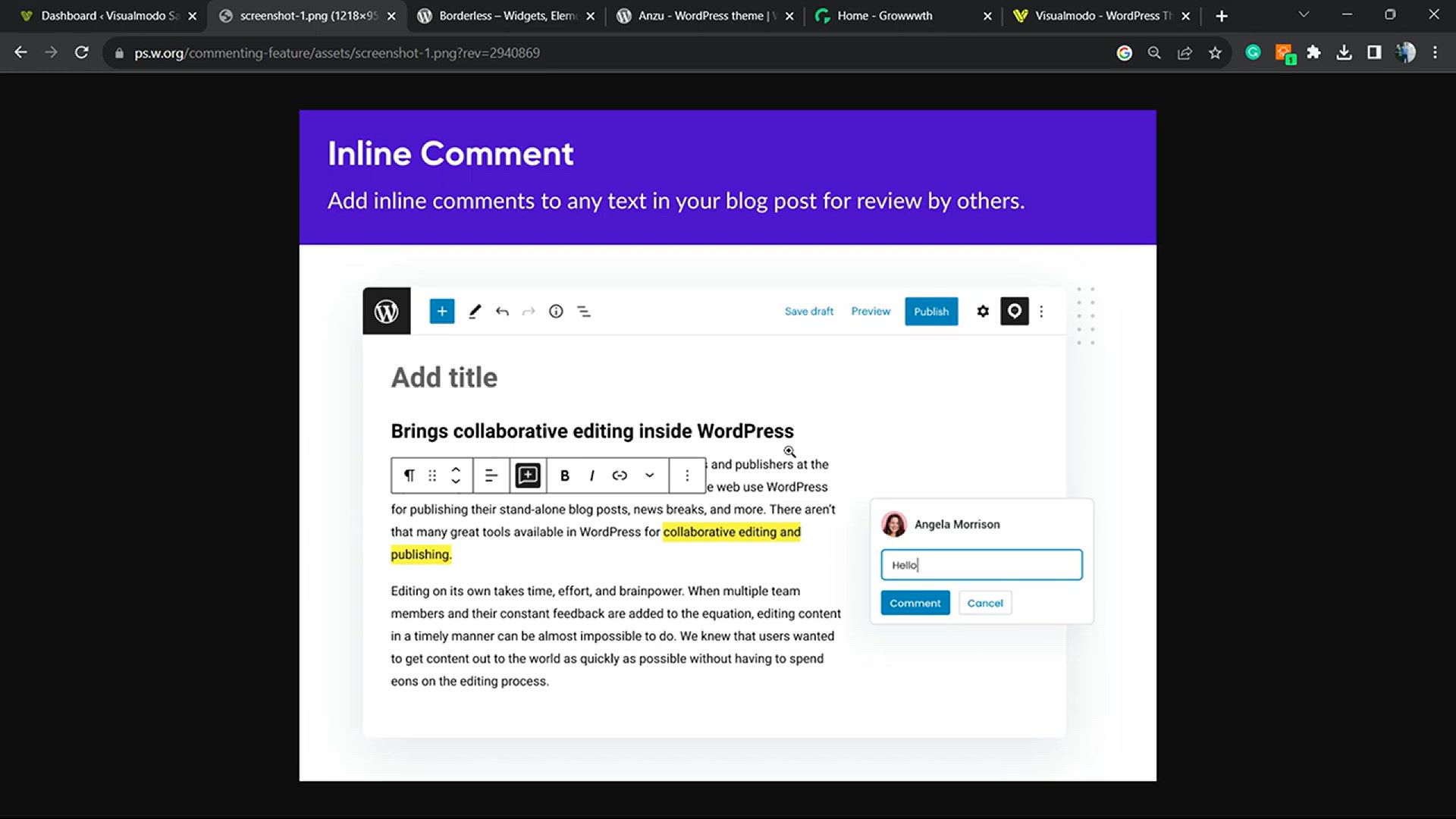Click the Add title heading field
The height and width of the screenshot is (819, 1456).
(444, 377)
